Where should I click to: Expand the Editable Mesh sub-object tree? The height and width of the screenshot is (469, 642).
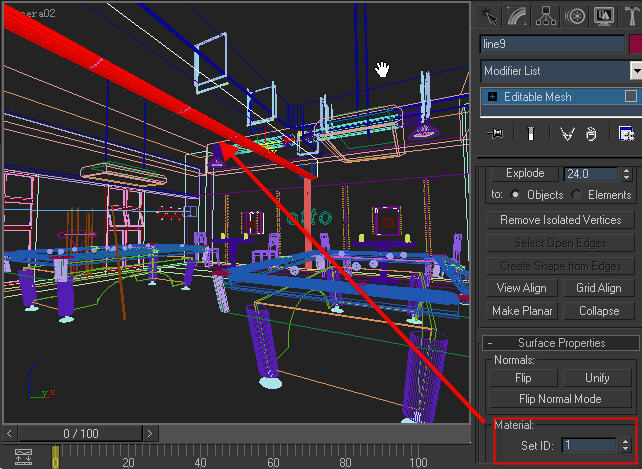[492, 97]
